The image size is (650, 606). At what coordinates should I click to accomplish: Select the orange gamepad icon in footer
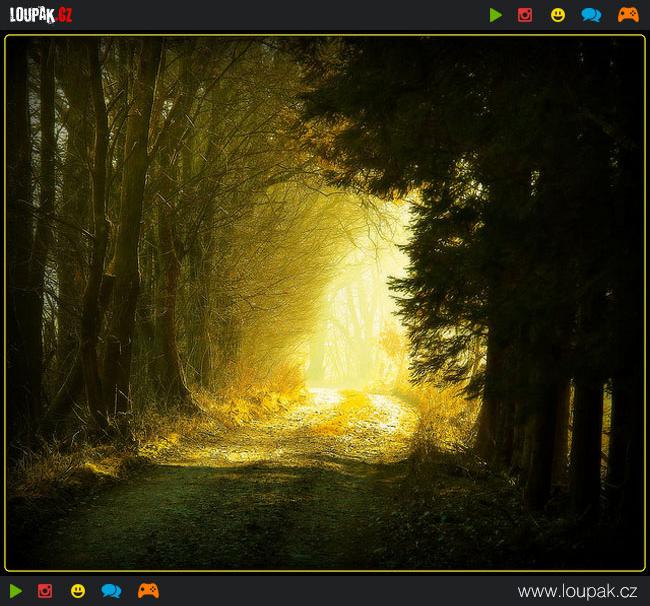point(148,591)
